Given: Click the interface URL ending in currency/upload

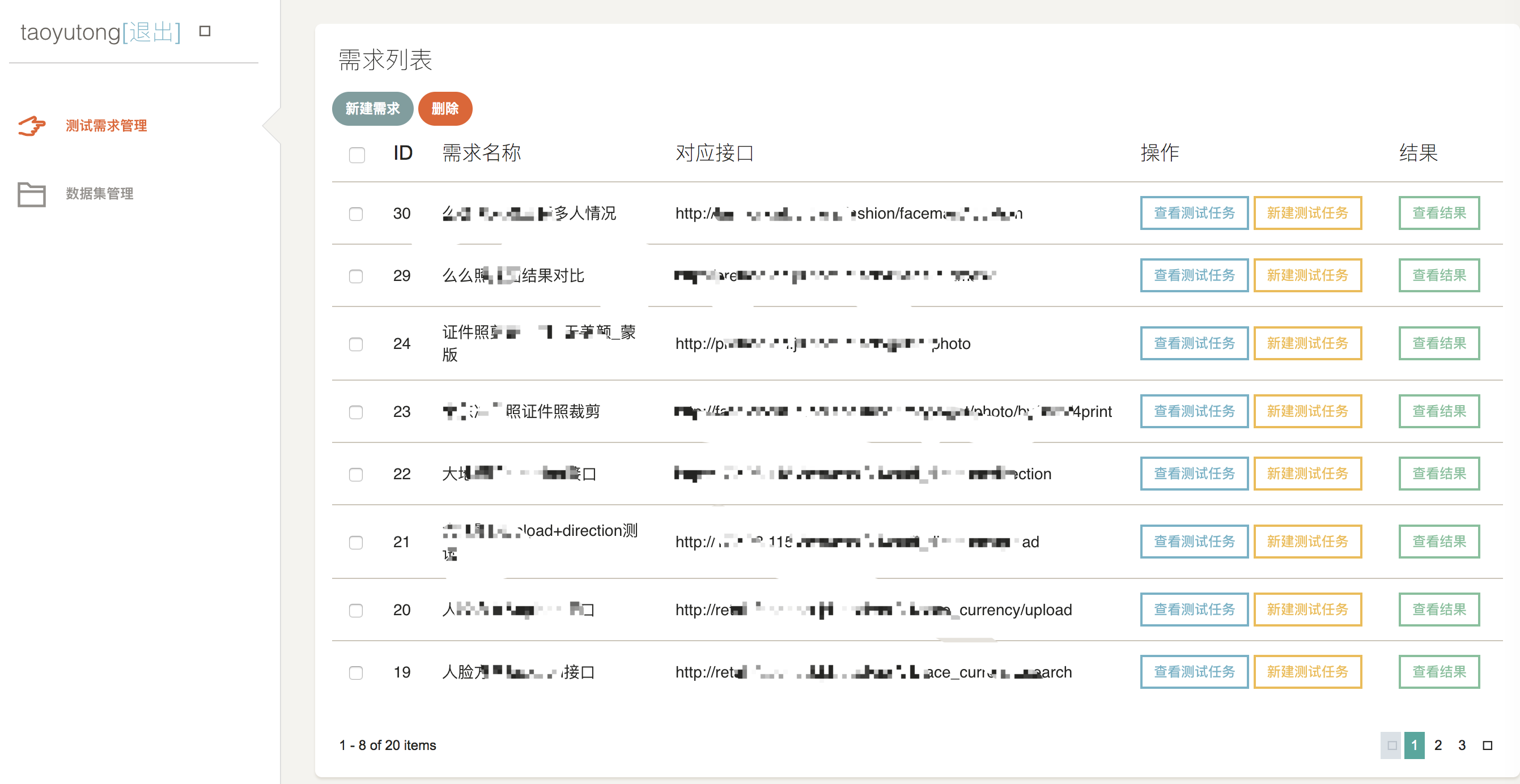Looking at the screenshot, I should tap(873, 610).
